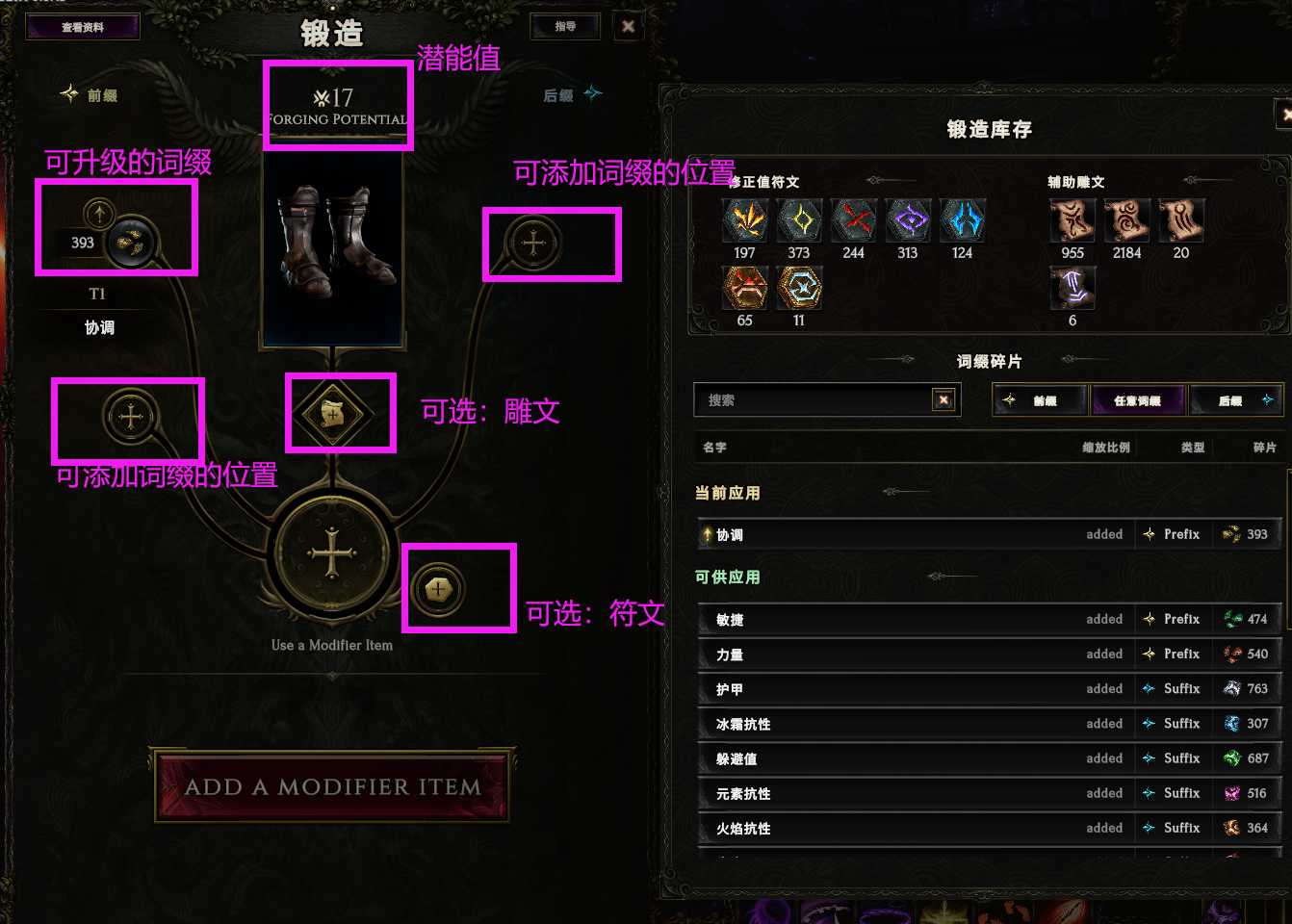The image size is (1292, 924).
Task: Click ADD A MODIFIER ITEM button
Action: pyautogui.click(x=332, y=786)
